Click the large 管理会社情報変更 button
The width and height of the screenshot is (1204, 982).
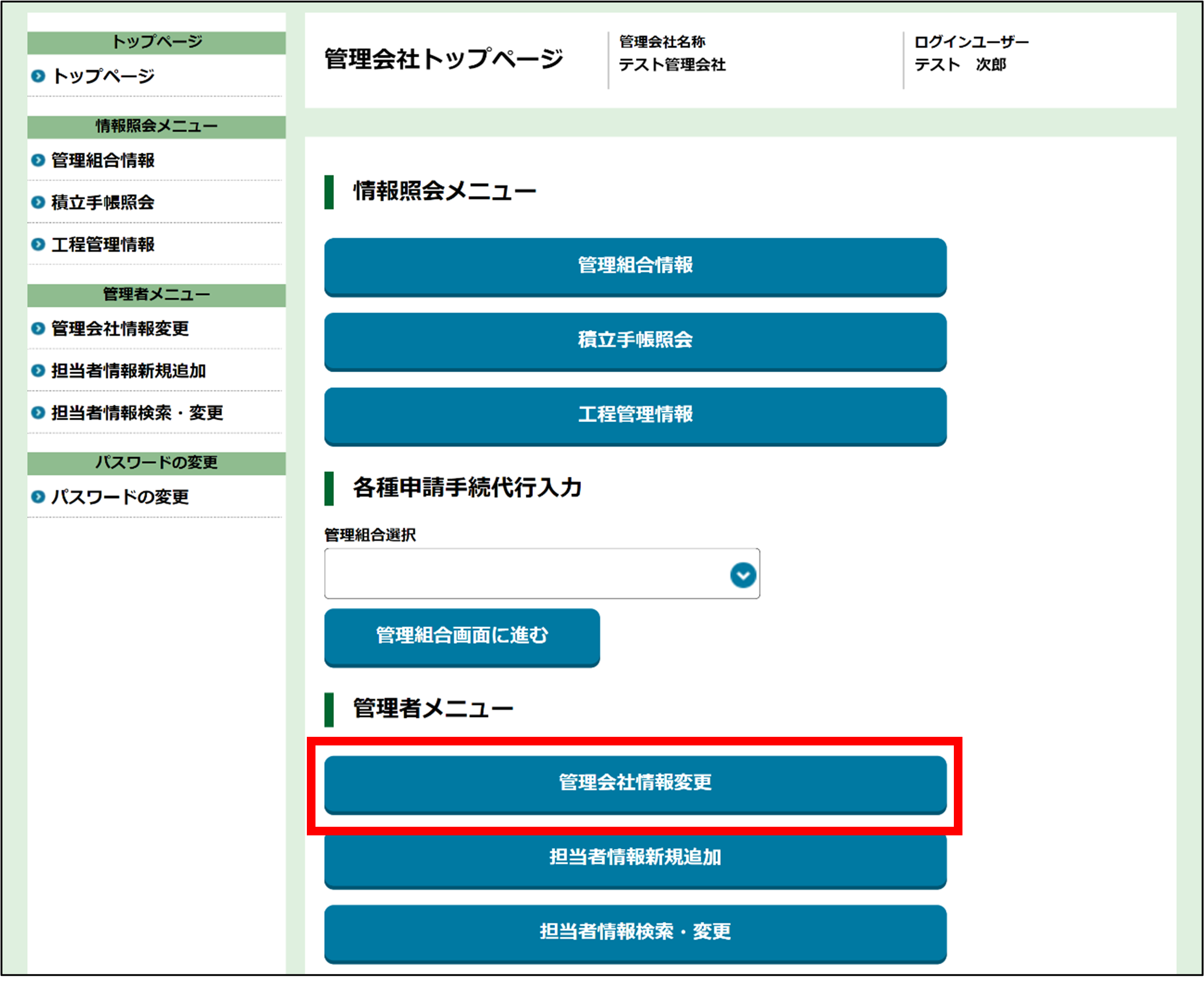pyautogui.click(x=635, y=784)
